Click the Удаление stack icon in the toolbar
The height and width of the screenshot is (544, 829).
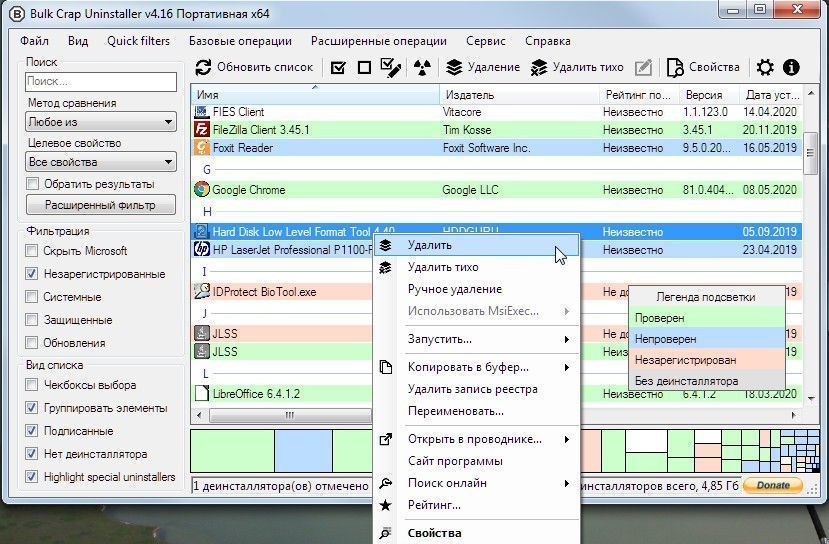click(454, 67)
